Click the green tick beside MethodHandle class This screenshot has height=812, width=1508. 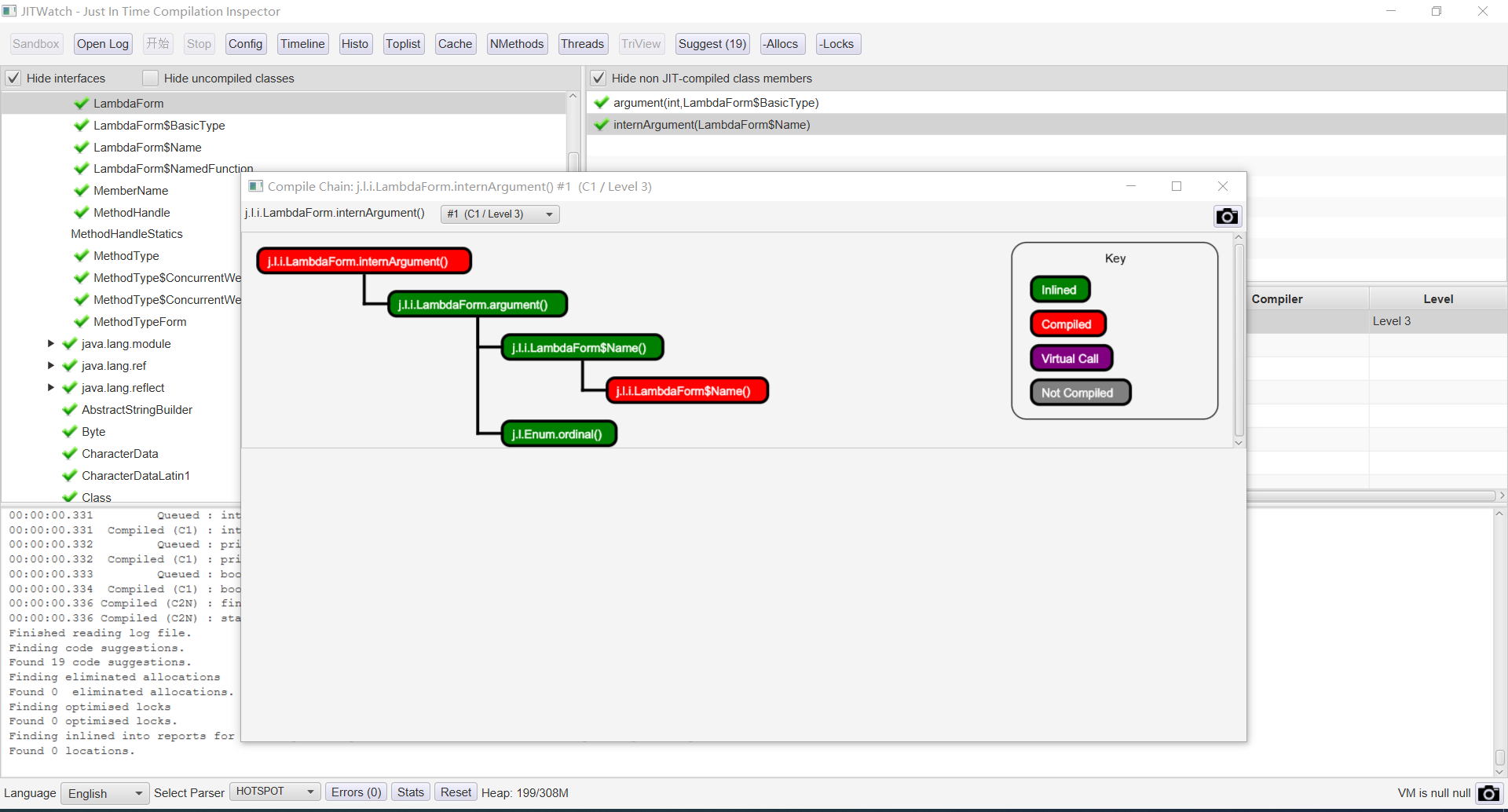tap(81, 213)
